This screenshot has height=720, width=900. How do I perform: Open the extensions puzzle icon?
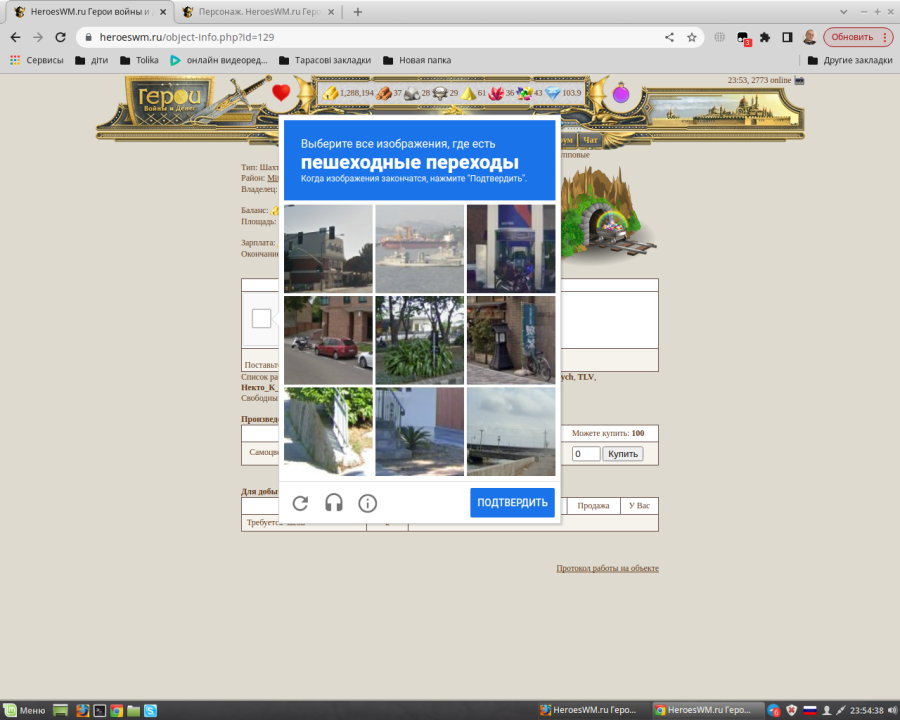765,37
